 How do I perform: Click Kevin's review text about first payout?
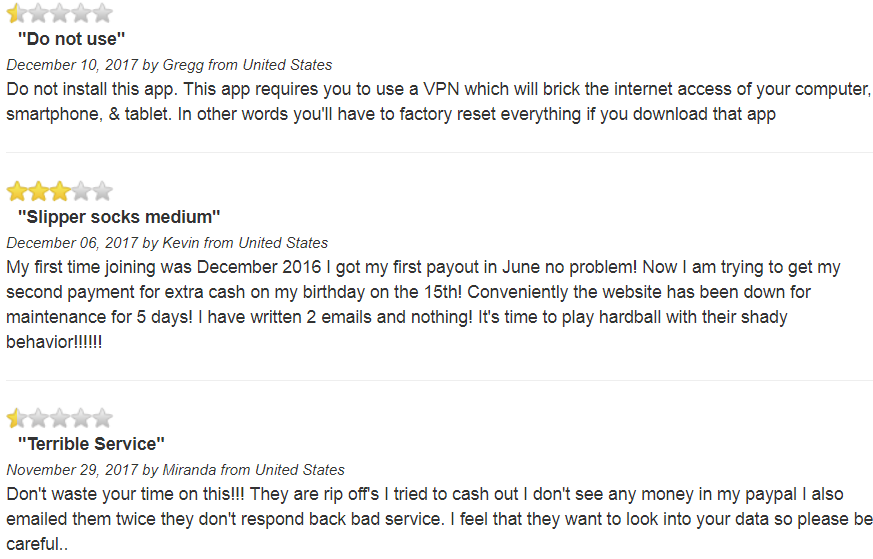point(423,305)
